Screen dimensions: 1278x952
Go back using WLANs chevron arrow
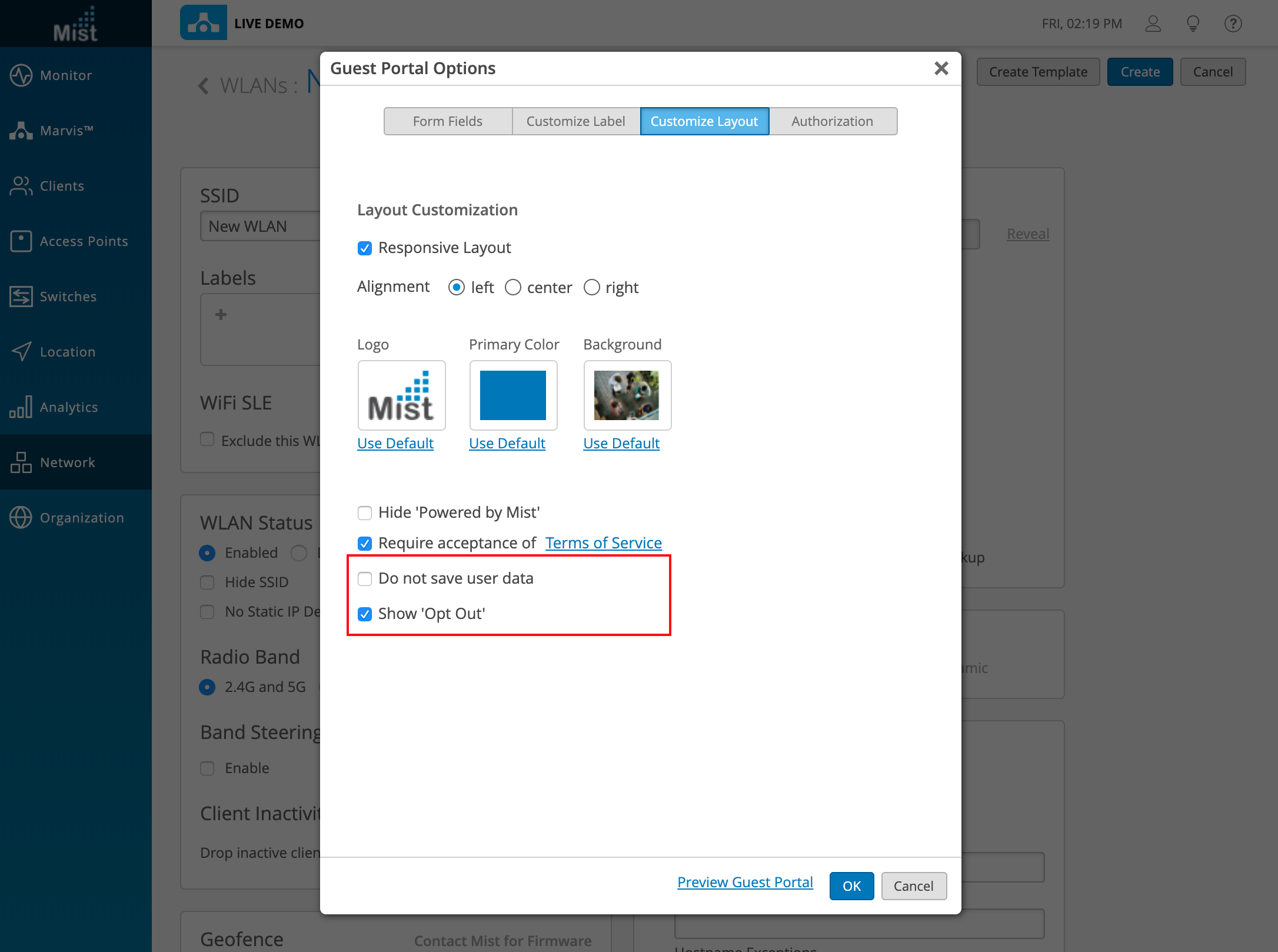pyautogui.click(x=204, y=86)
